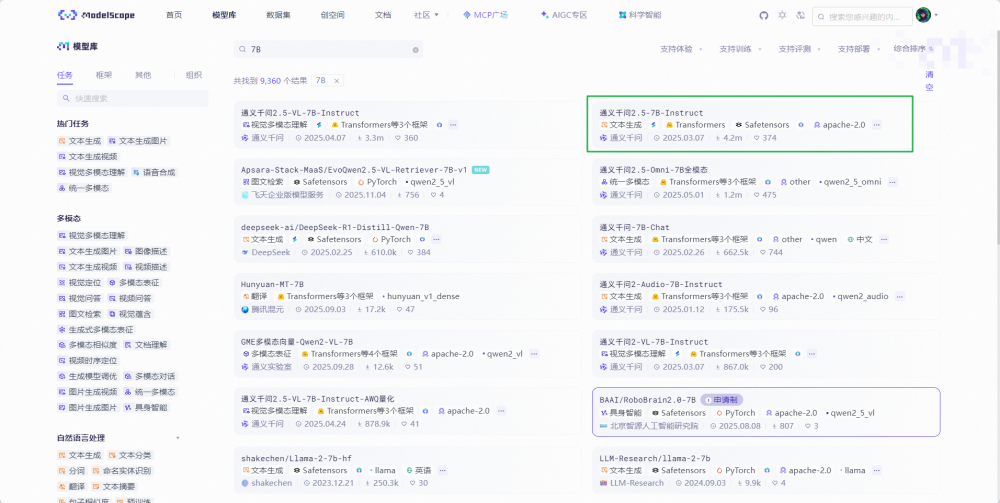Go to 首页 in top navigation
The width and height of the screenshot is (1000, 503).
pos(173,15)
